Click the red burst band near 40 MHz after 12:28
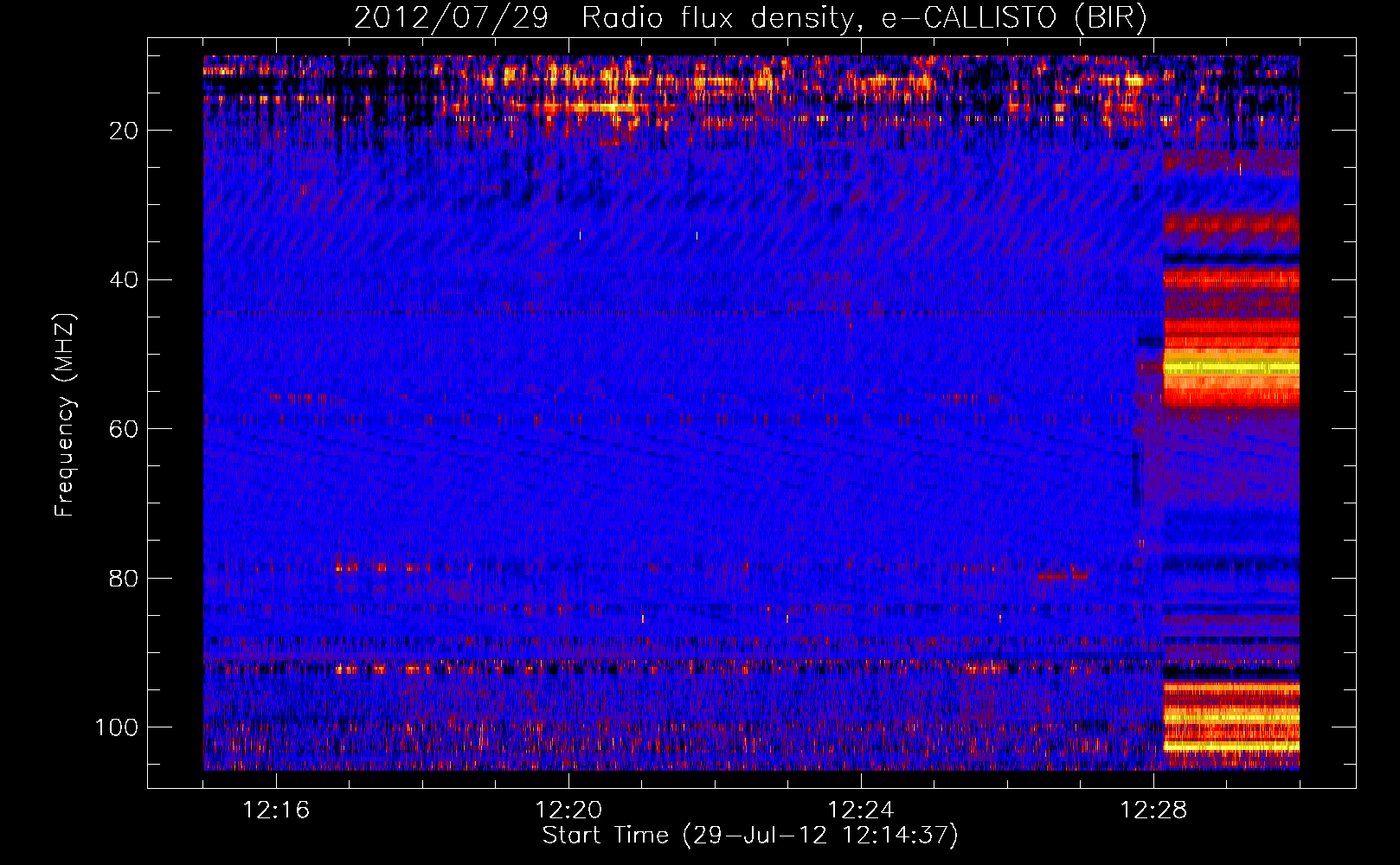The width and height of the screenshot is (1400, 865). pos(1231,279)
